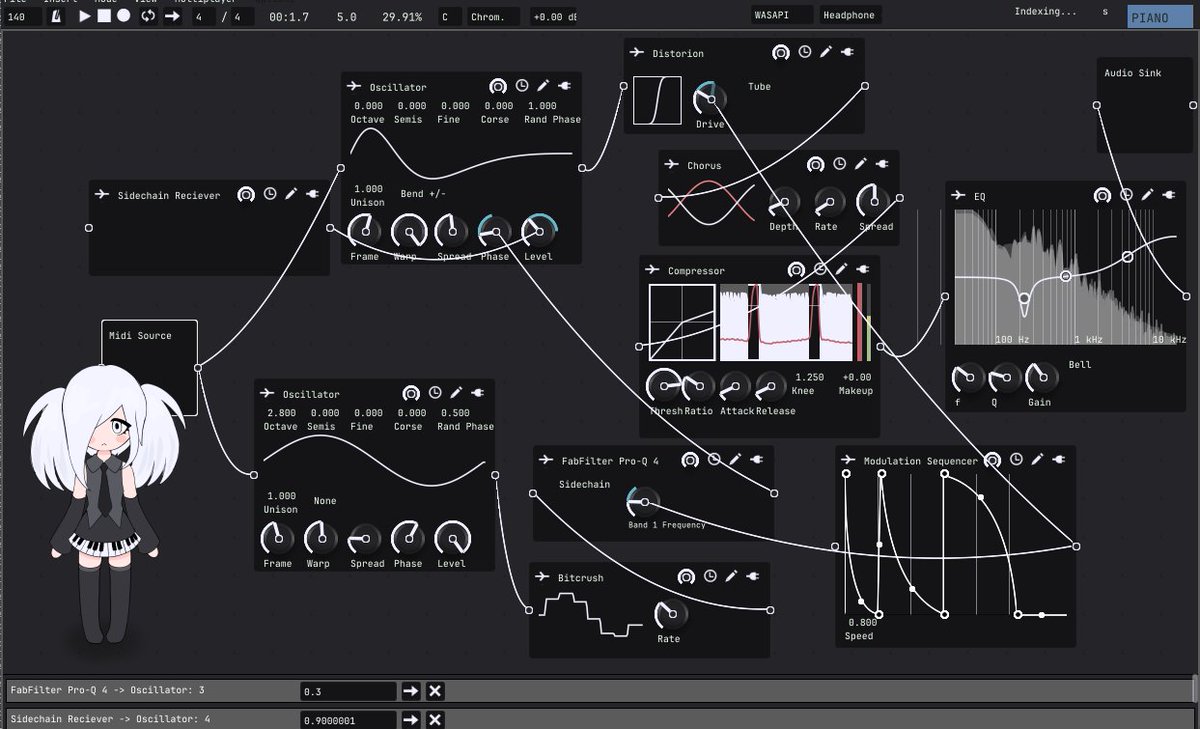1200x729 pixels.
Task: Stop playback with the square button
Action: pyautogui.click(x=104, y=15)
